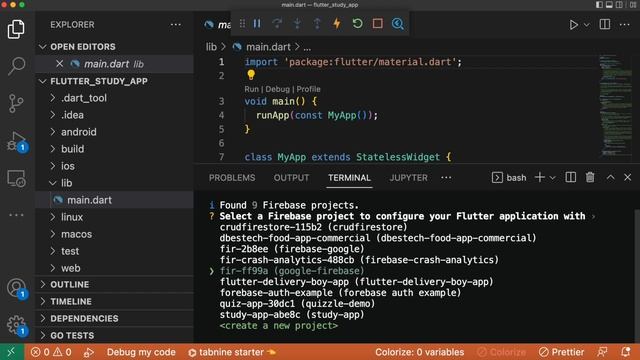This screenshot has width=640, height=360.
Task: Show code actions lightbulb on line 2
Action: pyautogui.click(x=251, y=75)
